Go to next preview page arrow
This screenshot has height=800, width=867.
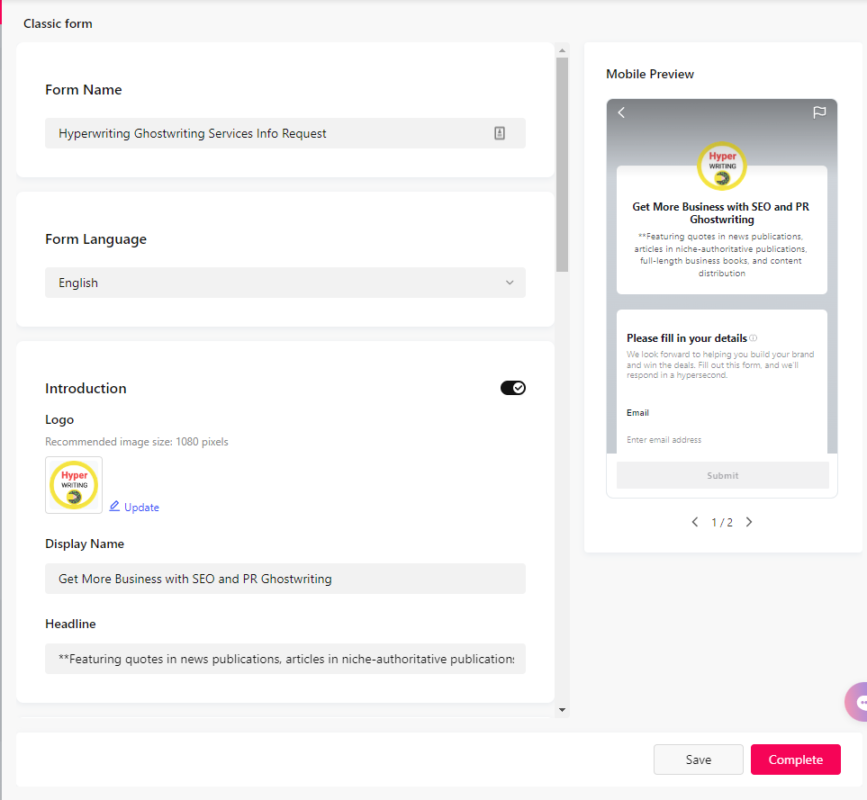click(749, 522)
